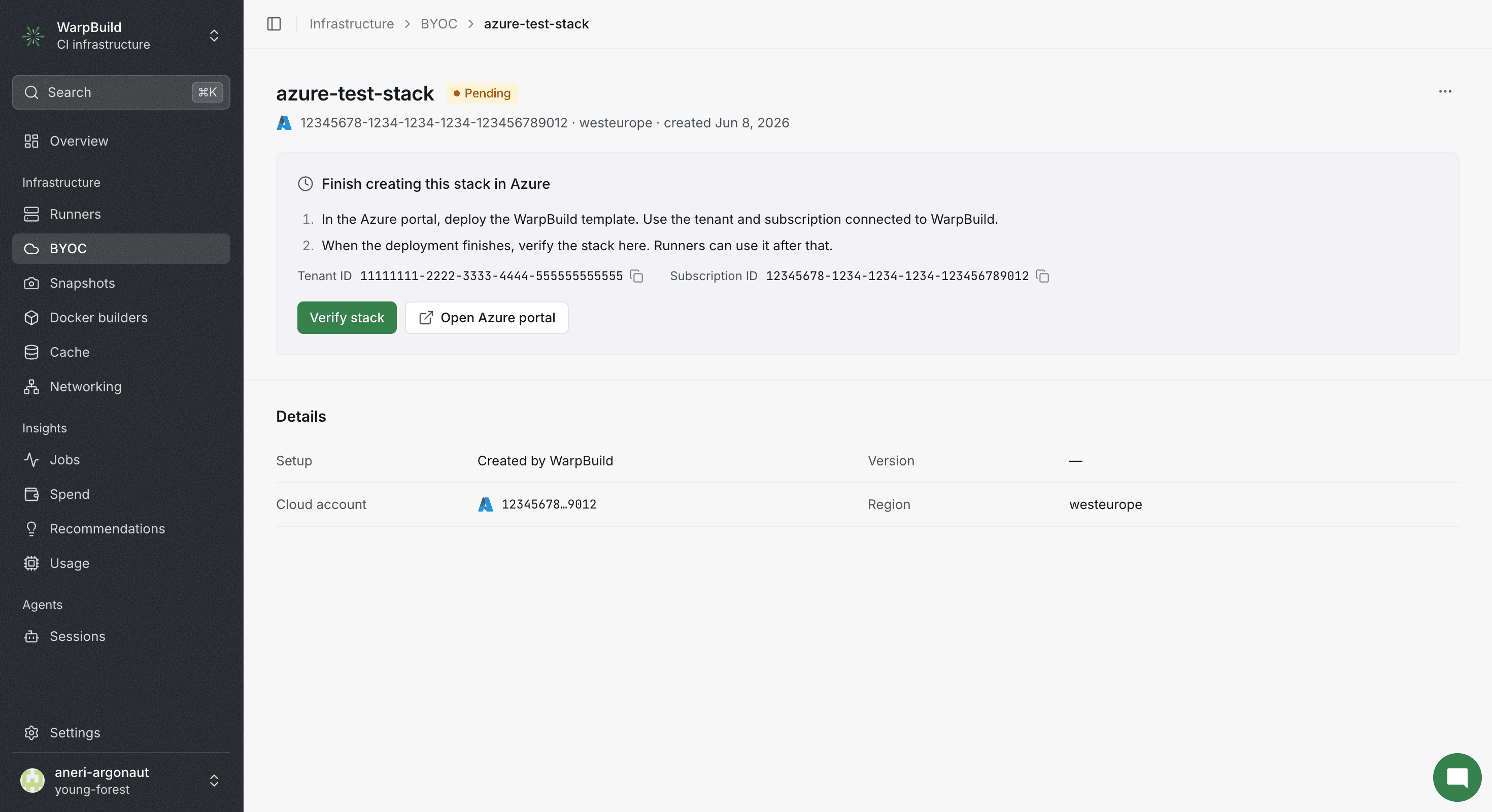Open Settings in the sidebar
This screenshot has width=1492, height=812.
pyautogui.click(x=121, y=733)
